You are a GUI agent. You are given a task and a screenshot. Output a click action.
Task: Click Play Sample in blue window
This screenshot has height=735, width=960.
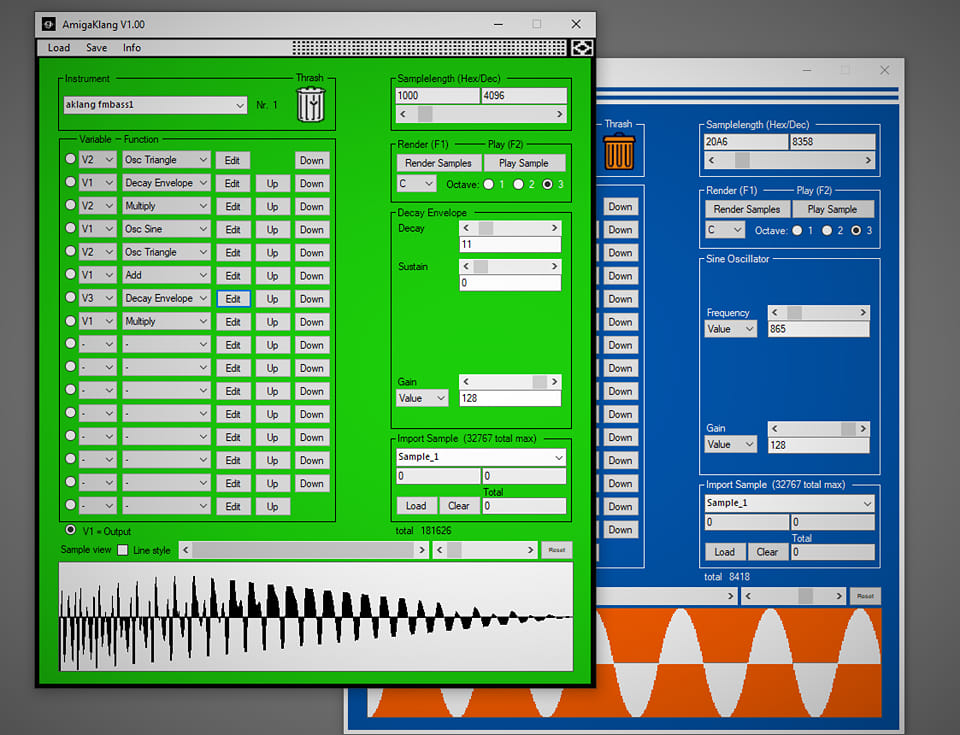832,209
